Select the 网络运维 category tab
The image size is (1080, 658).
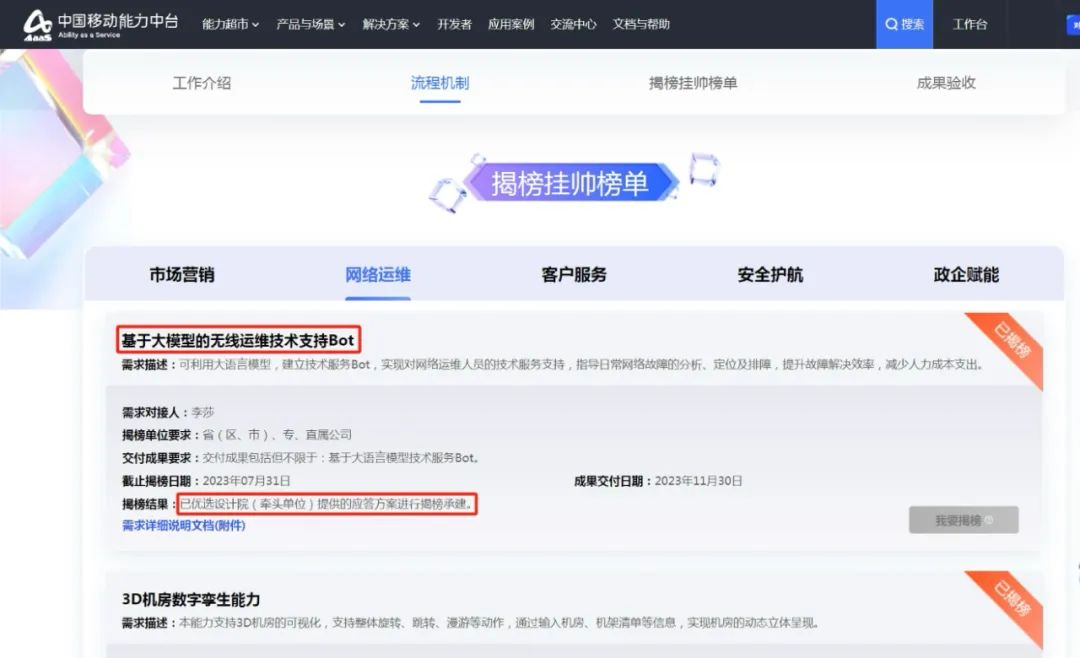[378, 274]
